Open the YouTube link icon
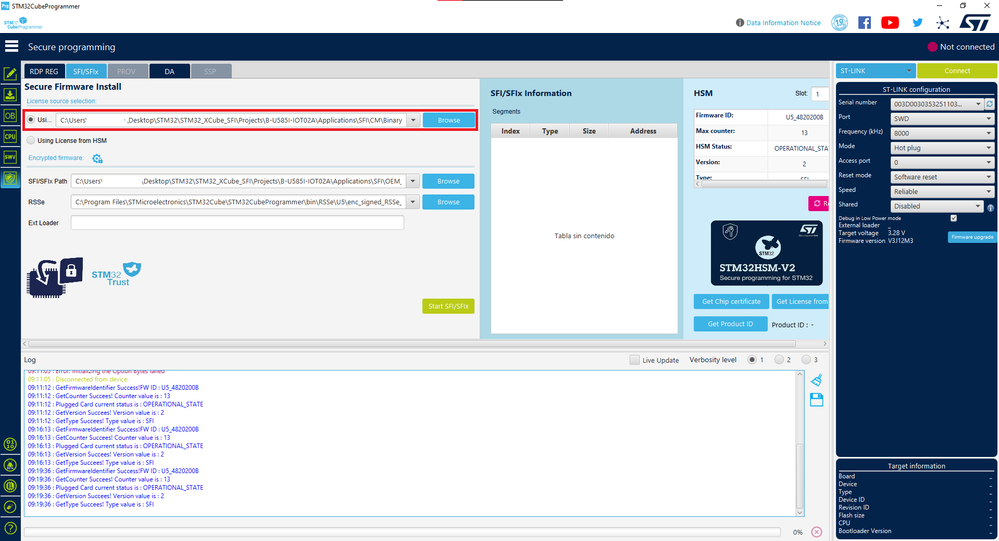The height and width of the screenshot is (541, 999). (x=890, y=22)
